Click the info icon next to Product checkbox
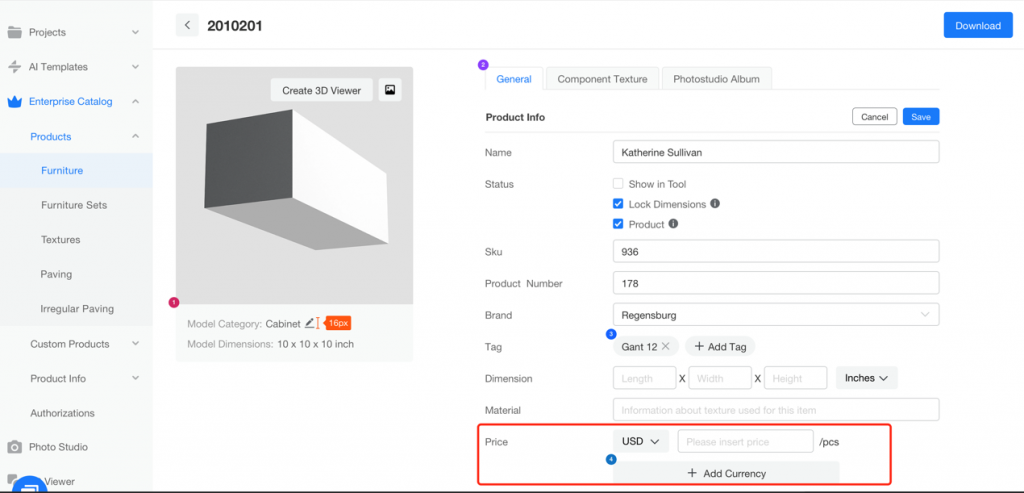1024x493 pixels. point(673,224)
